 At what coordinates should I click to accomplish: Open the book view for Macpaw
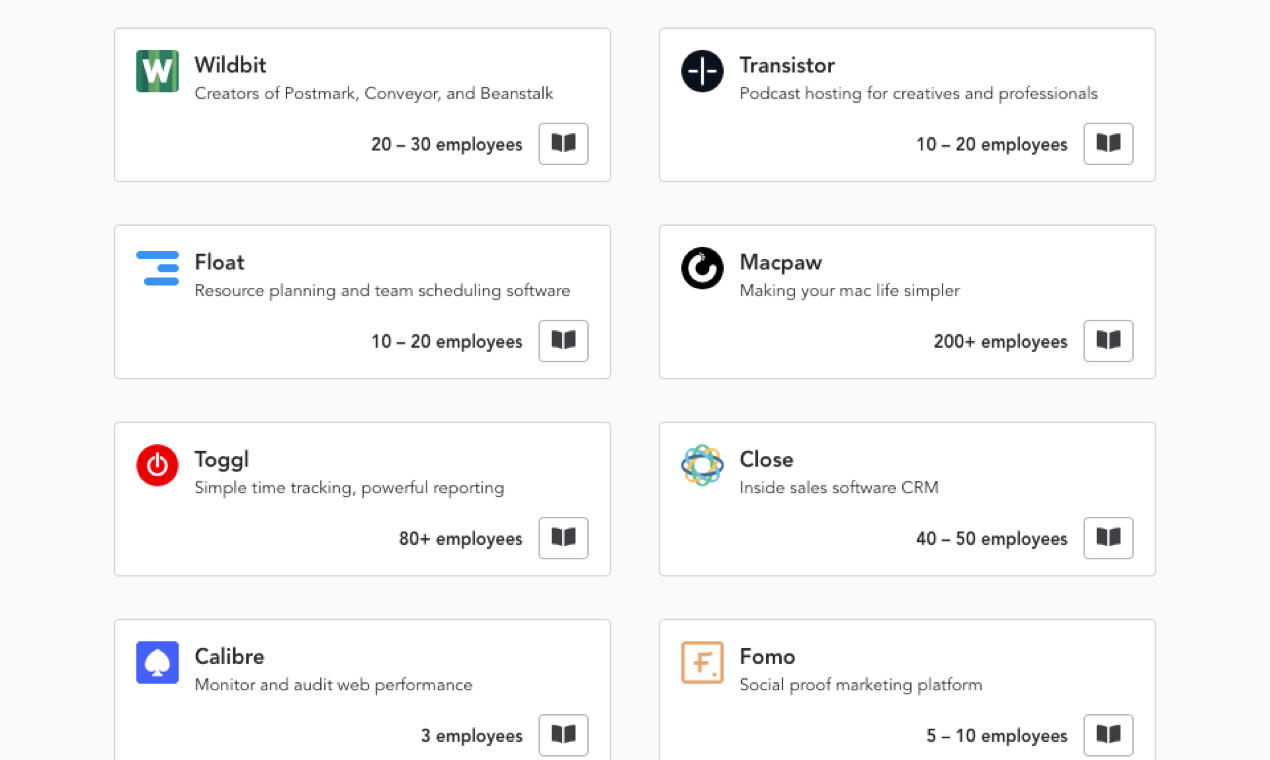[x=1108, y=340]
